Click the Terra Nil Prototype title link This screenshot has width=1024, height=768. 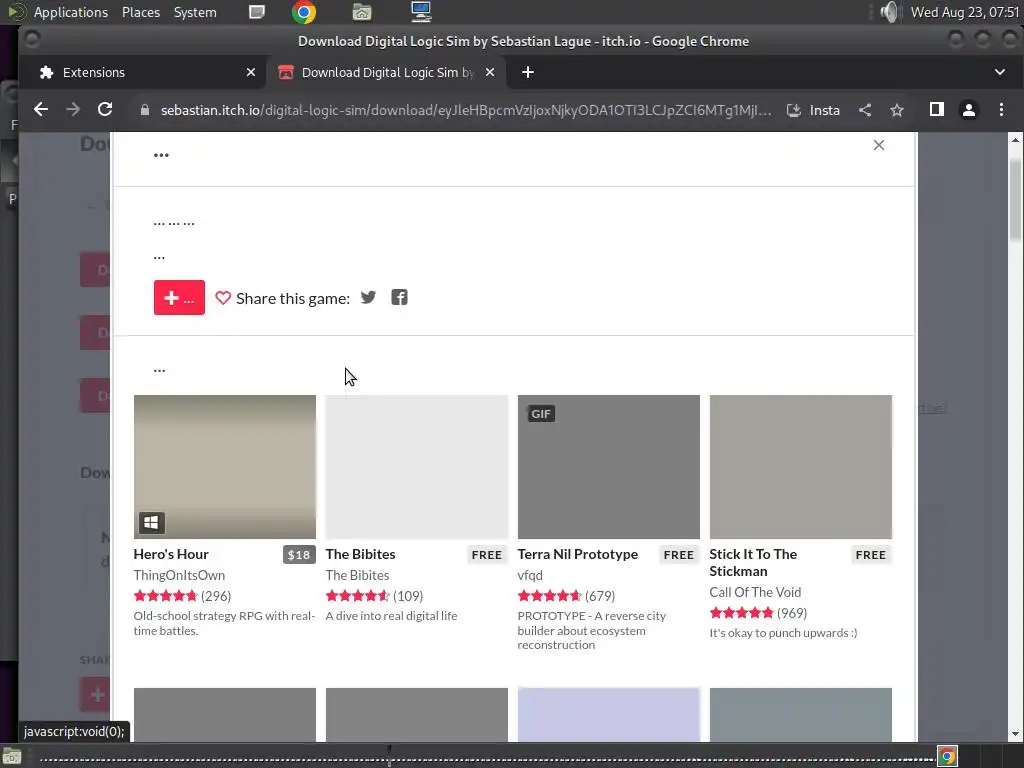click(x=577, y=554)
